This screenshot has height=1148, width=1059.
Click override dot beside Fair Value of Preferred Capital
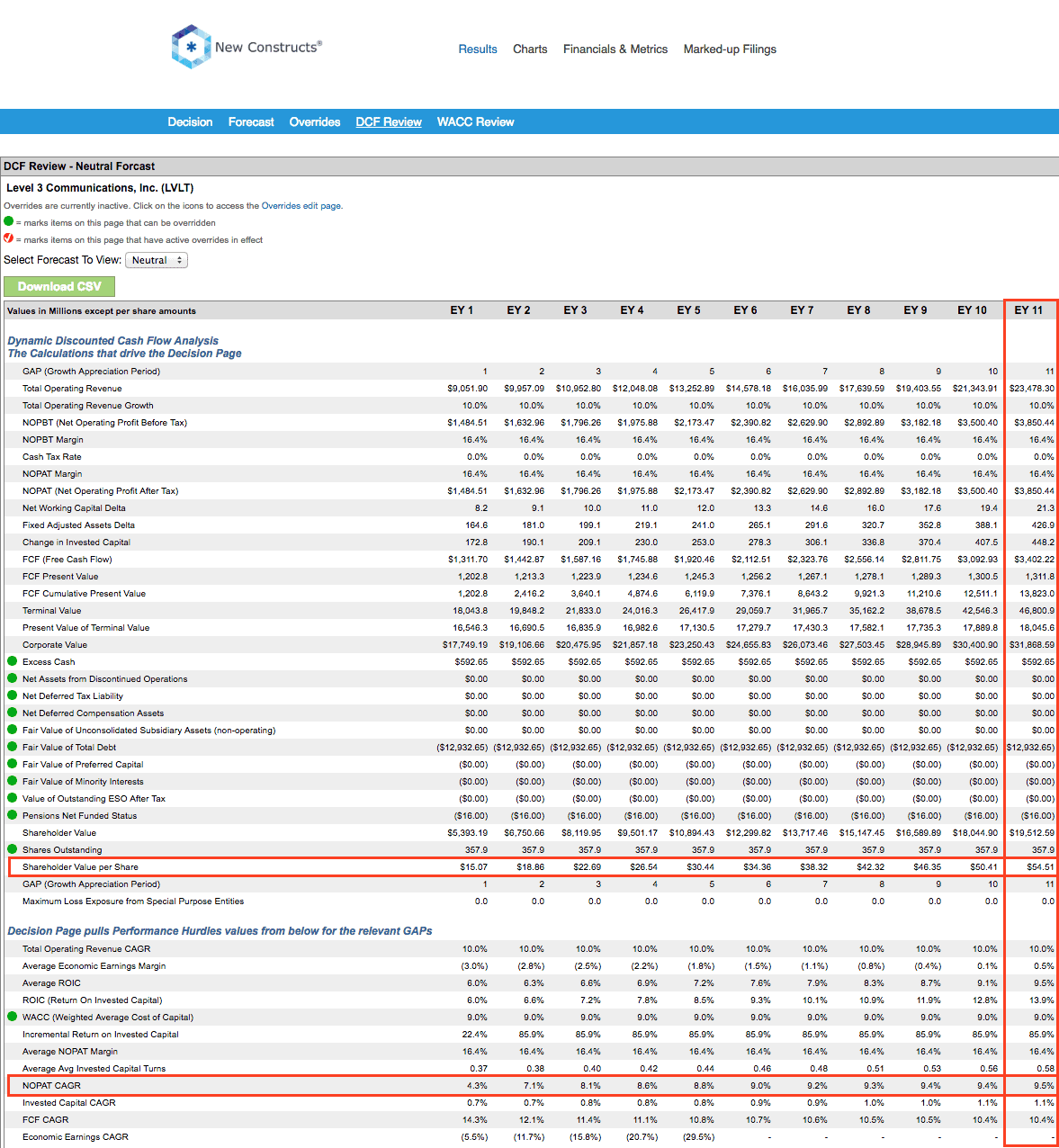(x=13, y=764)
